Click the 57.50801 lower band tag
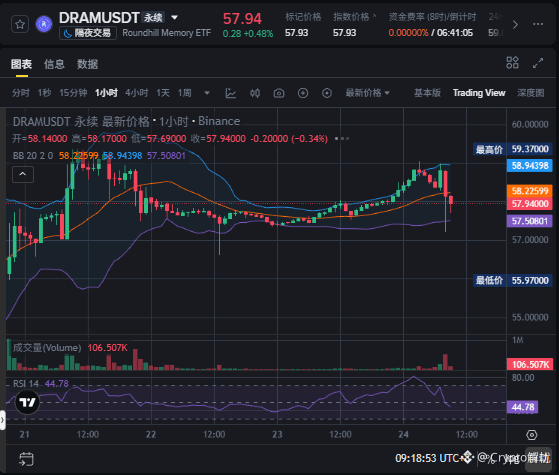This screenshot has height=475, width=559. (x=530, y=221)
